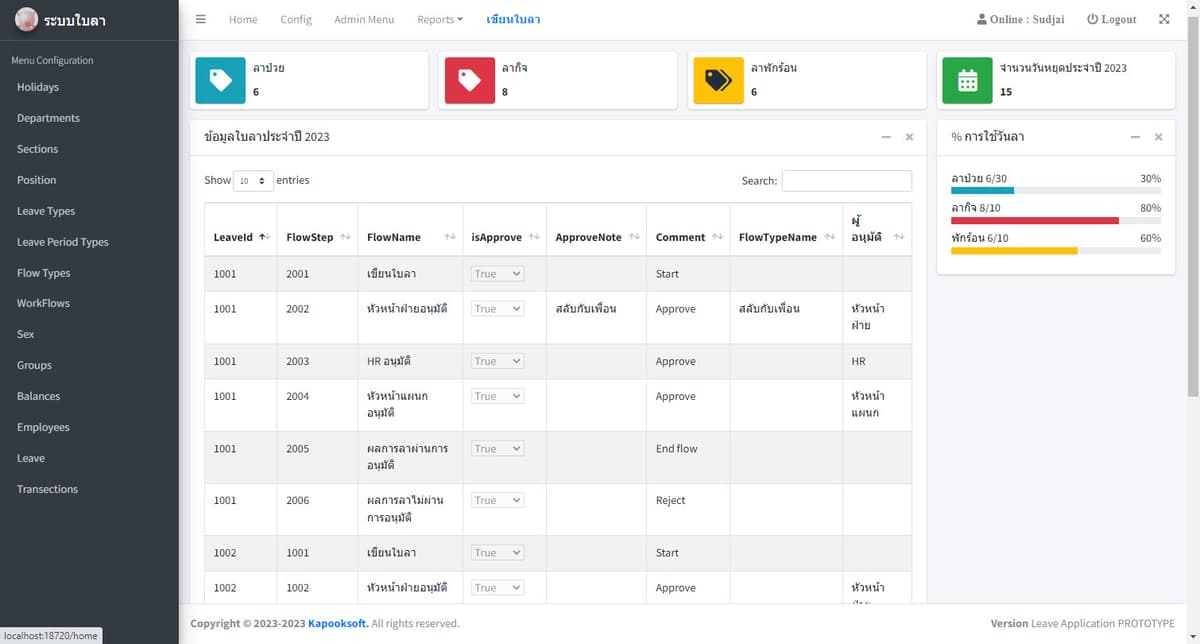The height and width of the screenshot is (644, 1200).
Task: Open WorkFlows in the sidebar
Action: point(44,303)
